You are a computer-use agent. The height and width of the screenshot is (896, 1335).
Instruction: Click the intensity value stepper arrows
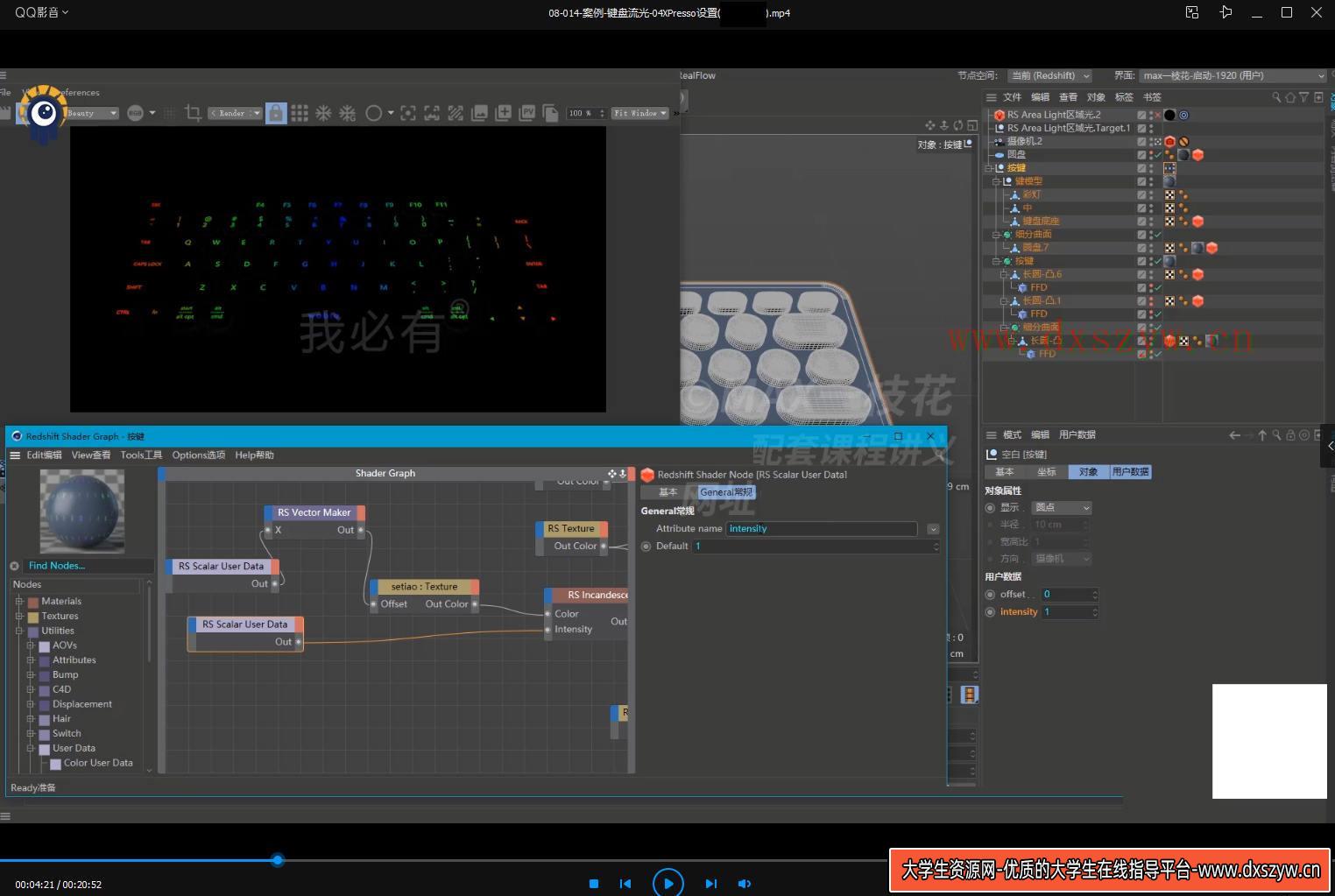click(1095, 612)
